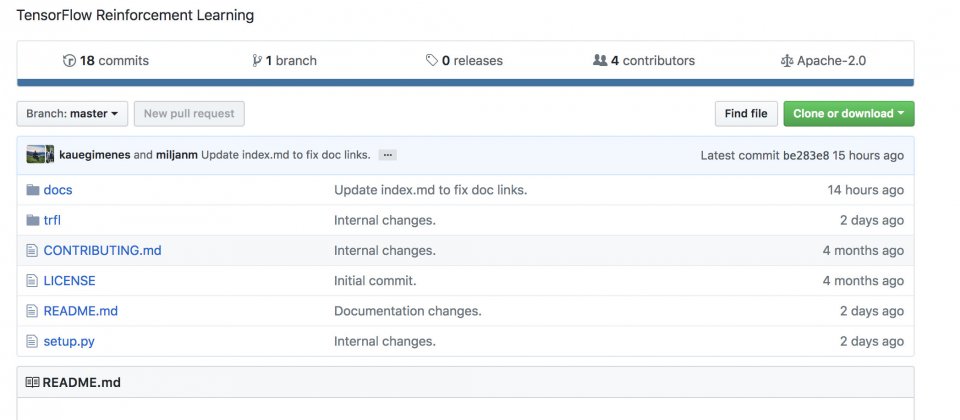960x420 pixels.
Task: Click the language bar below stats
Action: [465, 83]
